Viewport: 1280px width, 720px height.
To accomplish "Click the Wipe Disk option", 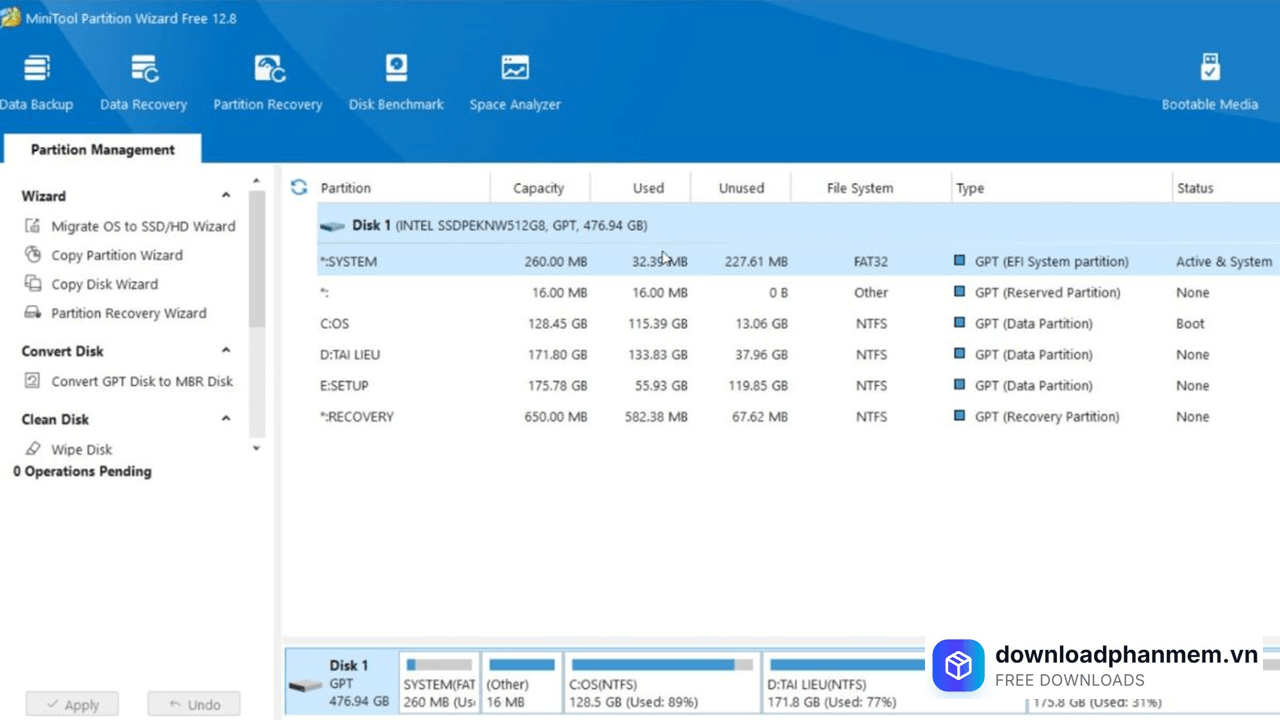I will point(81,449).
